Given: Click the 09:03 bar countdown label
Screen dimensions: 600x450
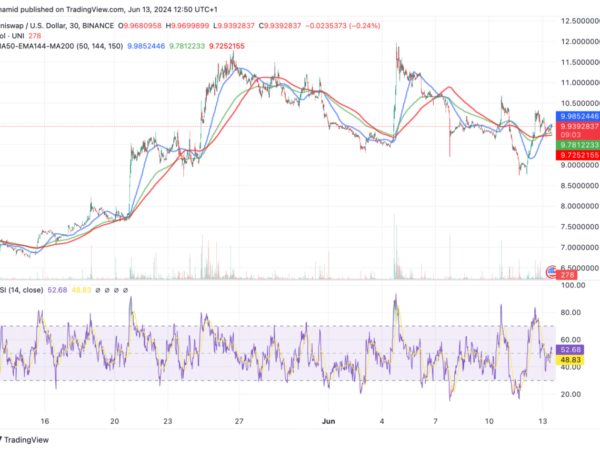Looking at the screenshot, I should coord(571,135).
